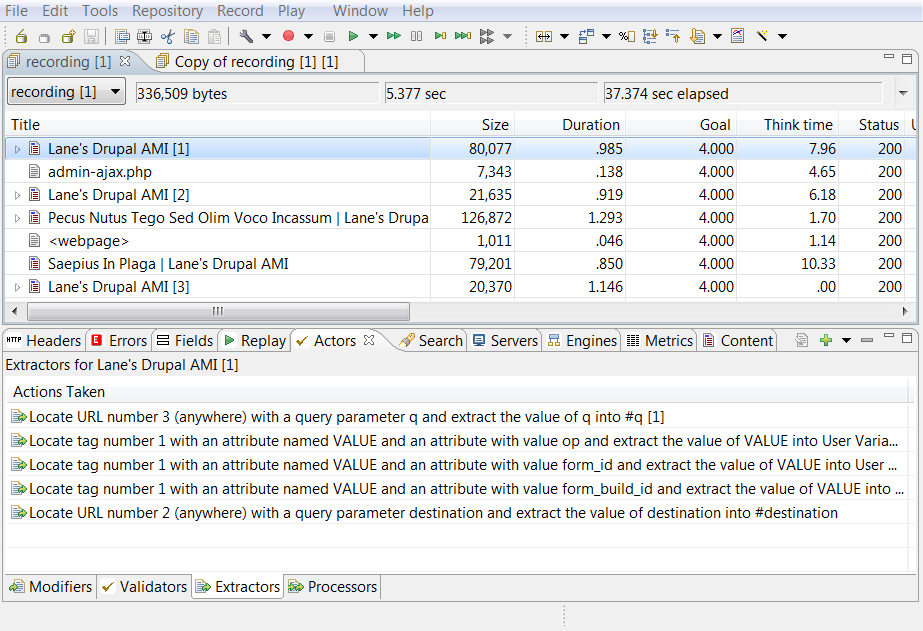923x631 pixels.
Task: Click the copy pages icon
Action: pyautogui.click(x=191, y=36)
